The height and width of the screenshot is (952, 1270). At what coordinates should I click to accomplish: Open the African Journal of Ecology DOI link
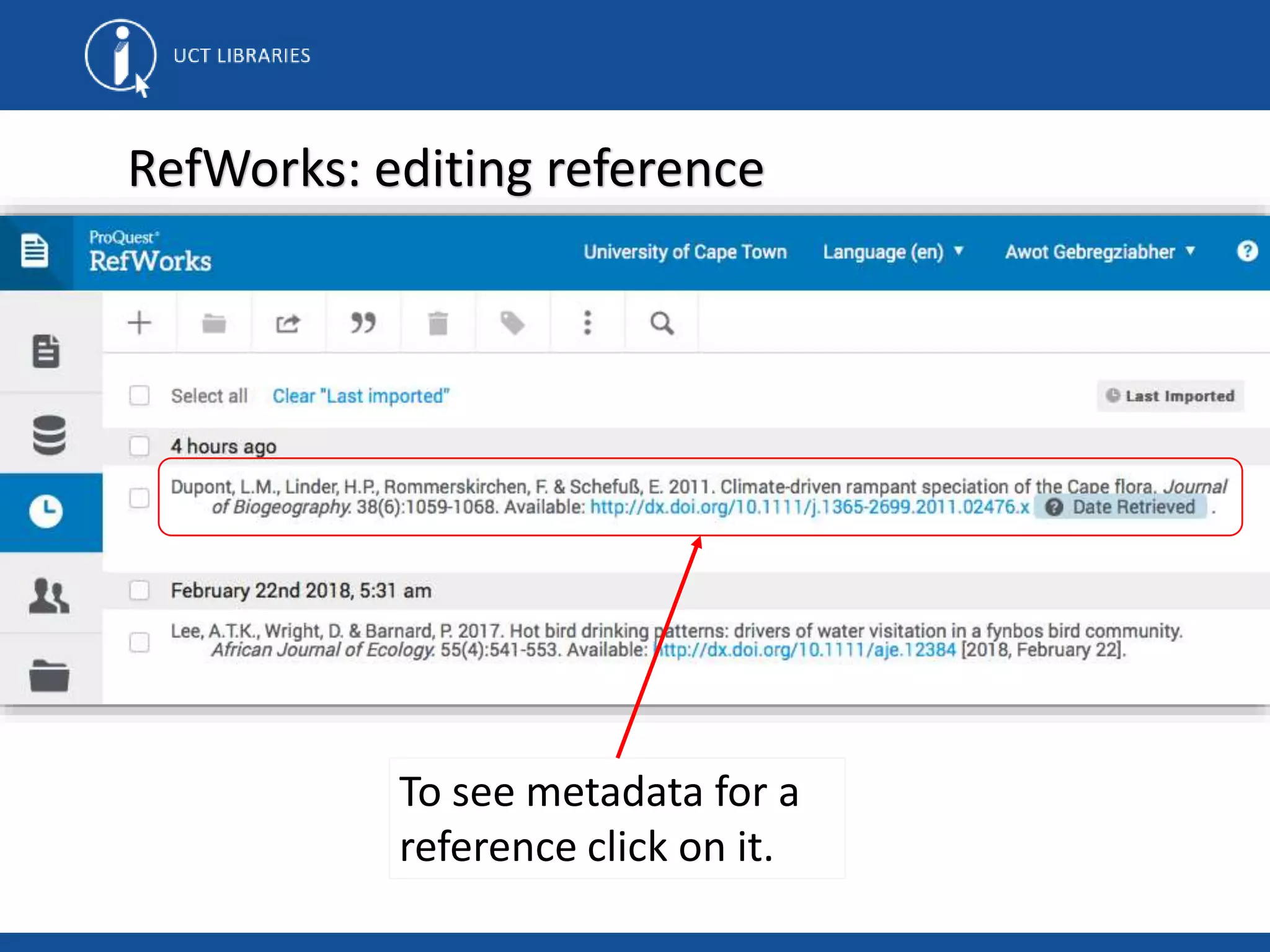coord(806,650)
